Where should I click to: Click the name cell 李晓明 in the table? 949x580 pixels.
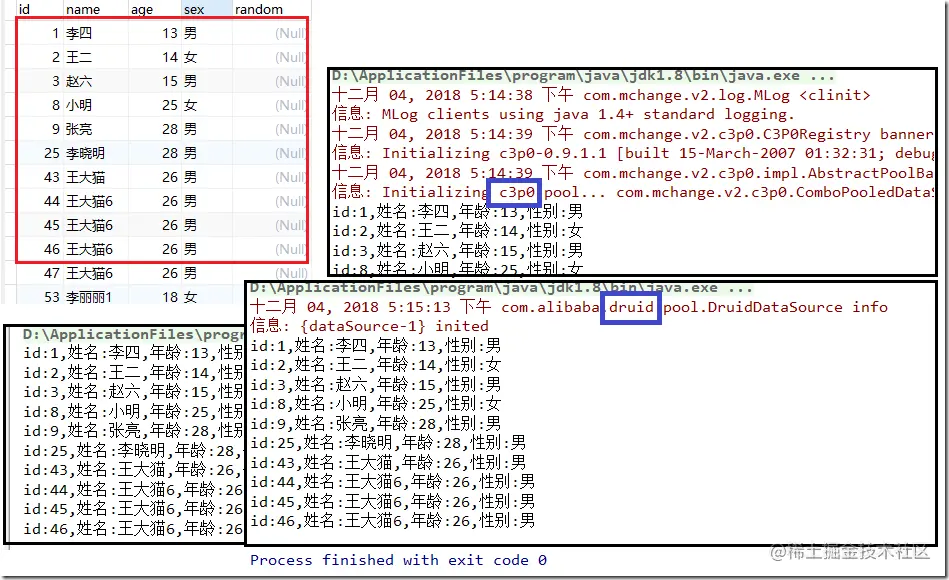pos(85,153)
